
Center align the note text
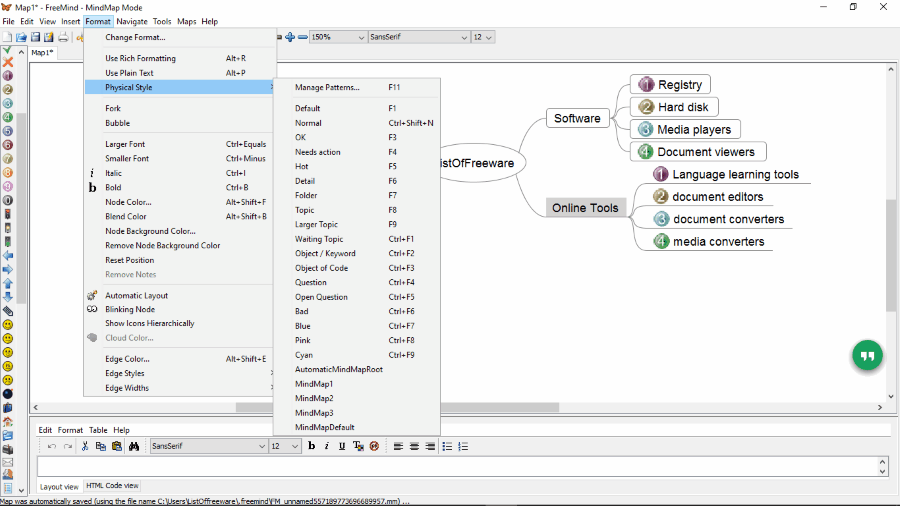[414, 446]
